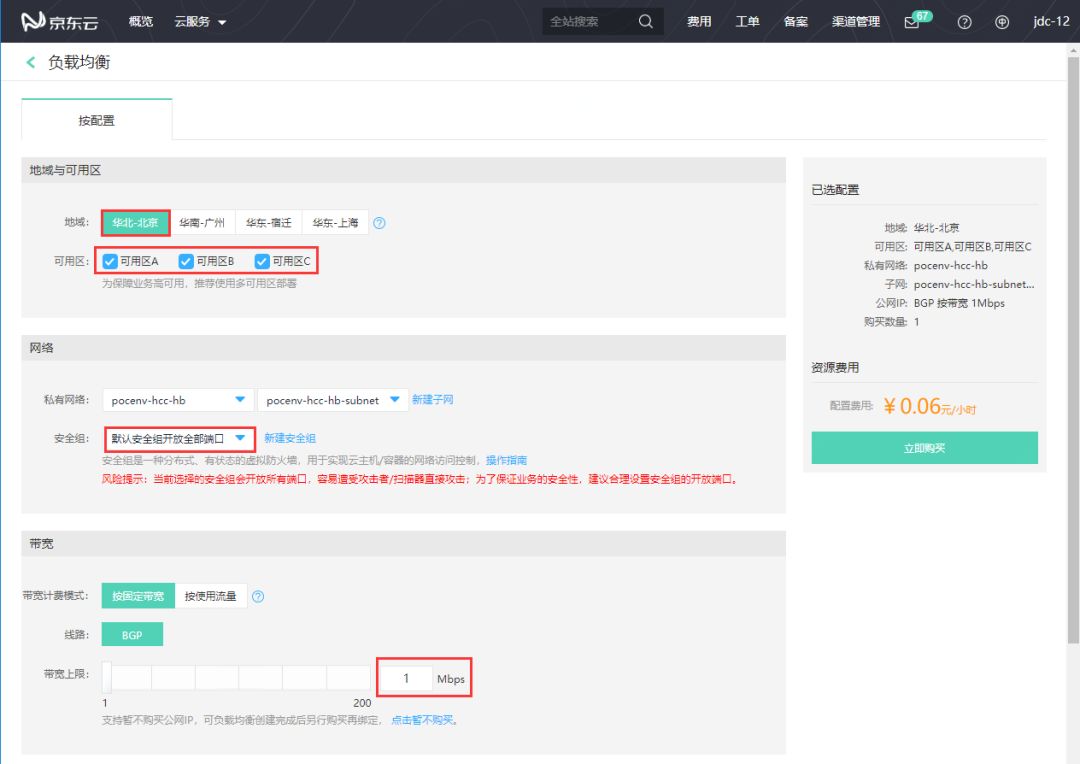
Task: Open the 费用 menu item
Action: tap(699, 22)
